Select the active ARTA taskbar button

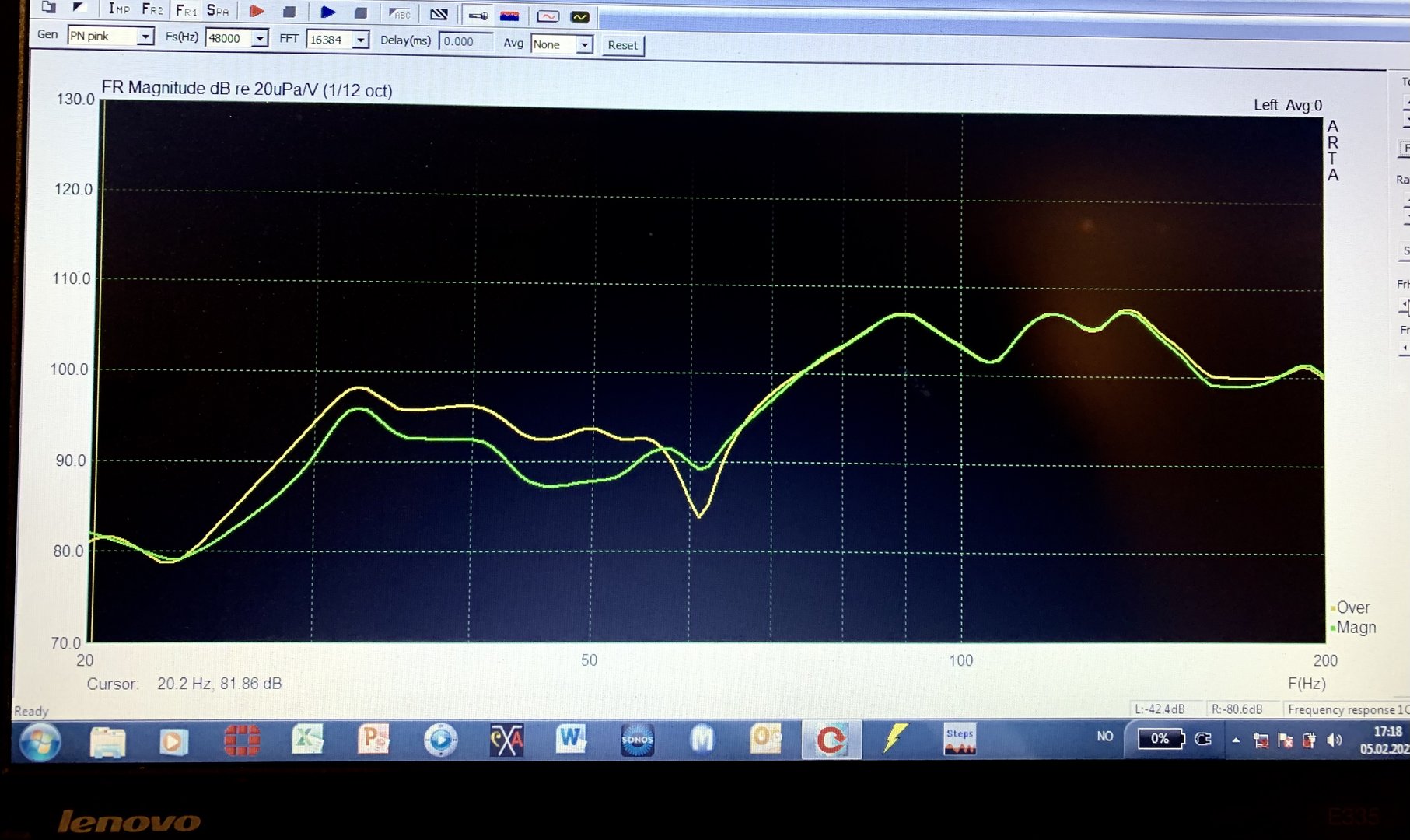831,739
